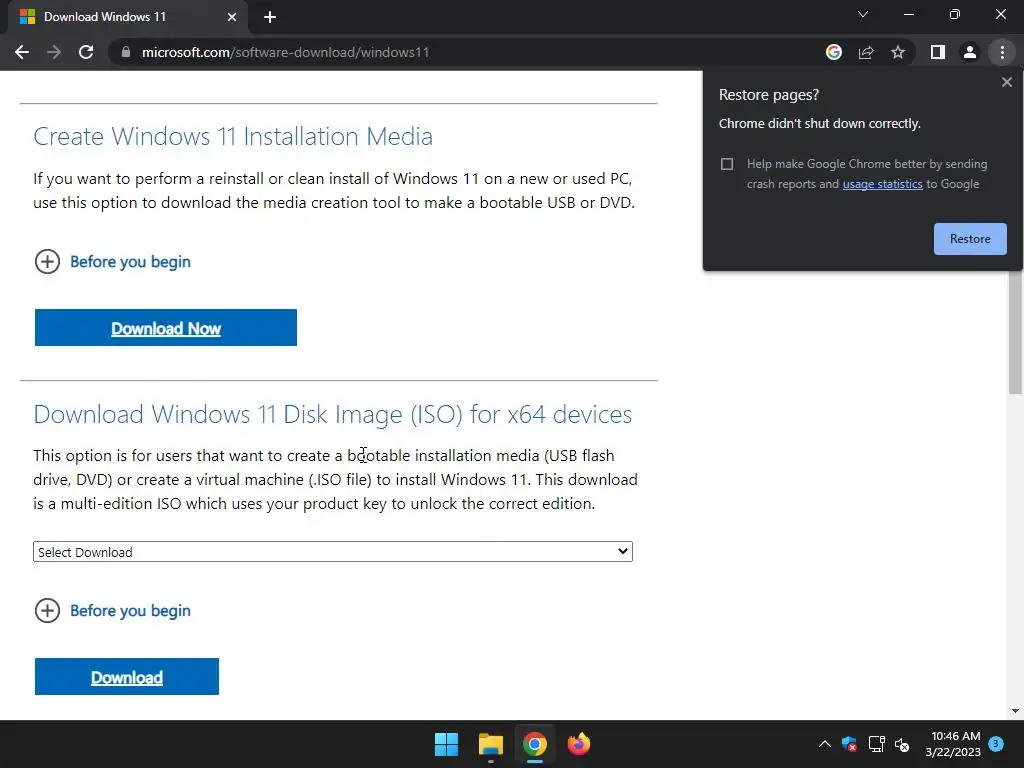Viewport: 1024px width, 768px height.
Task: Click the network status tray icon
Action: [876, 744]
